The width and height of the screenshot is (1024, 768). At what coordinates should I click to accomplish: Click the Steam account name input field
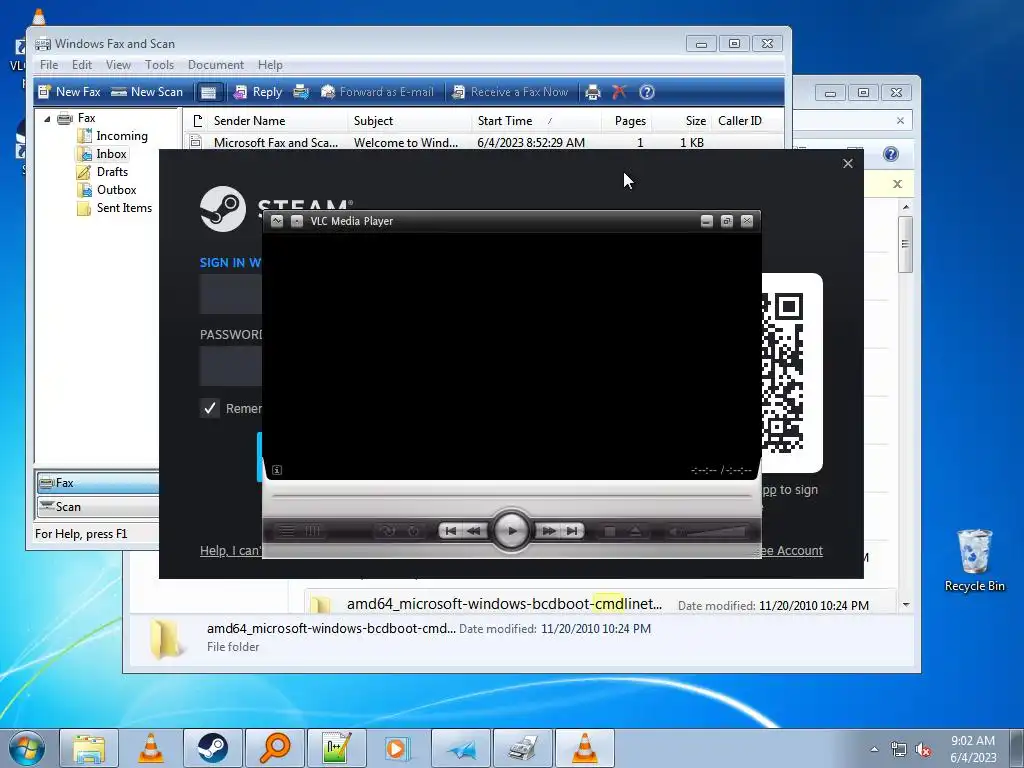click(231, 294)
